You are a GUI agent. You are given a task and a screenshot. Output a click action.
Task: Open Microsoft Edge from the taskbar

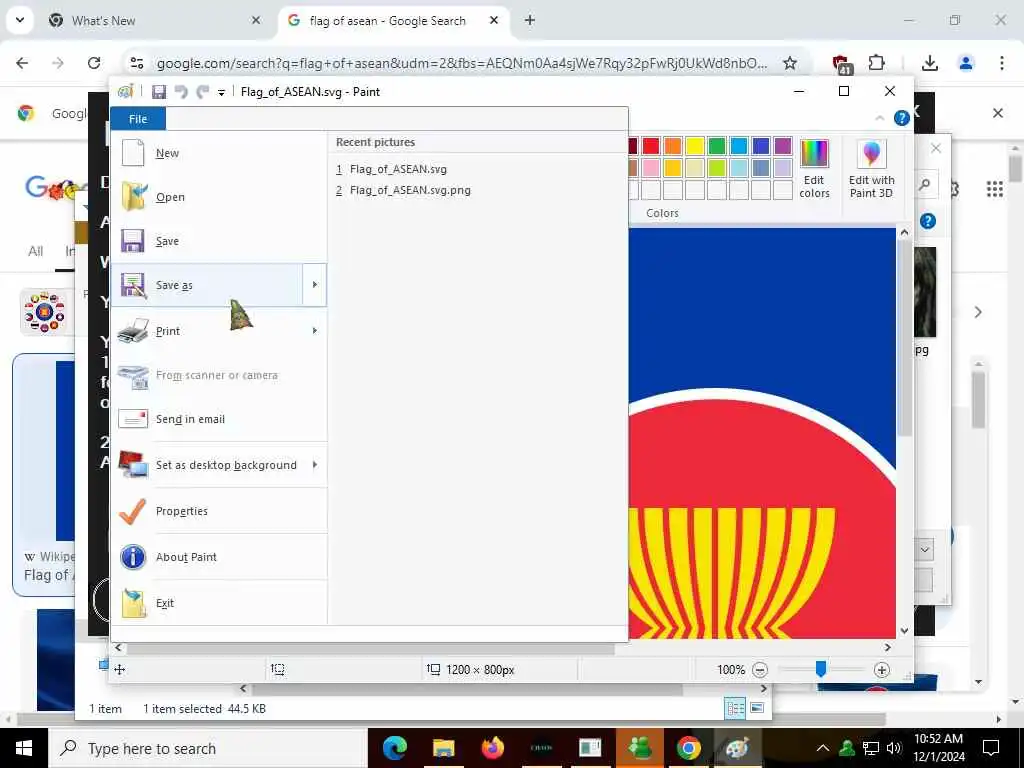coord(394,748)
